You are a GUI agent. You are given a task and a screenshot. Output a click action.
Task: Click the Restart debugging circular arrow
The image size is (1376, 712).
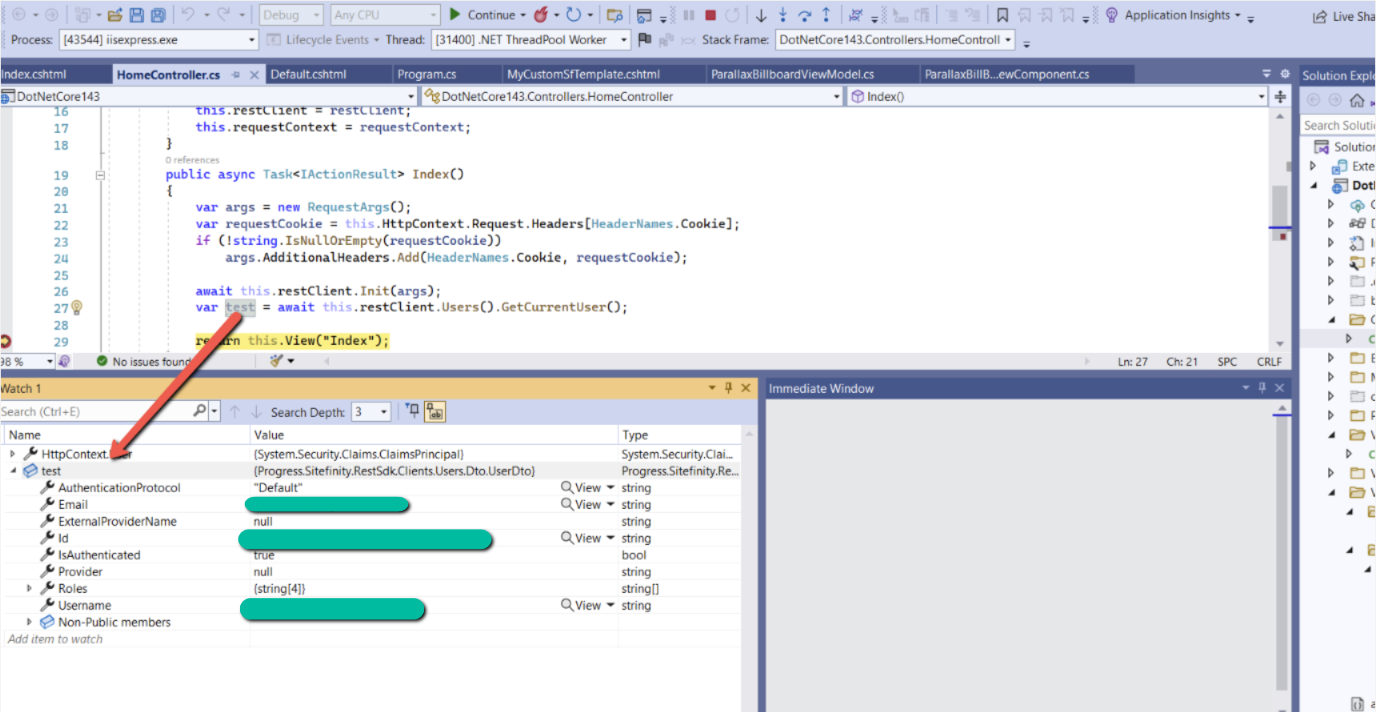[x=573, y=15]
